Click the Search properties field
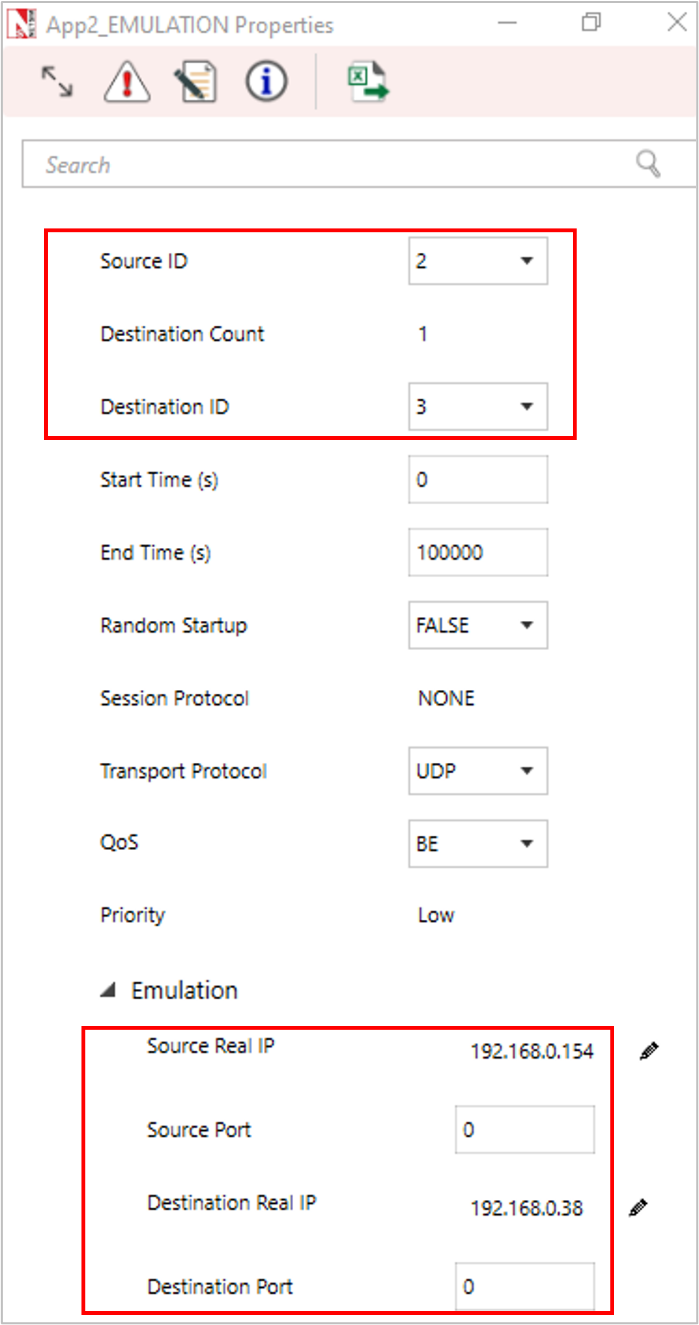Image resolution: width=699 pixels, height=1325 pixels. 330,165
